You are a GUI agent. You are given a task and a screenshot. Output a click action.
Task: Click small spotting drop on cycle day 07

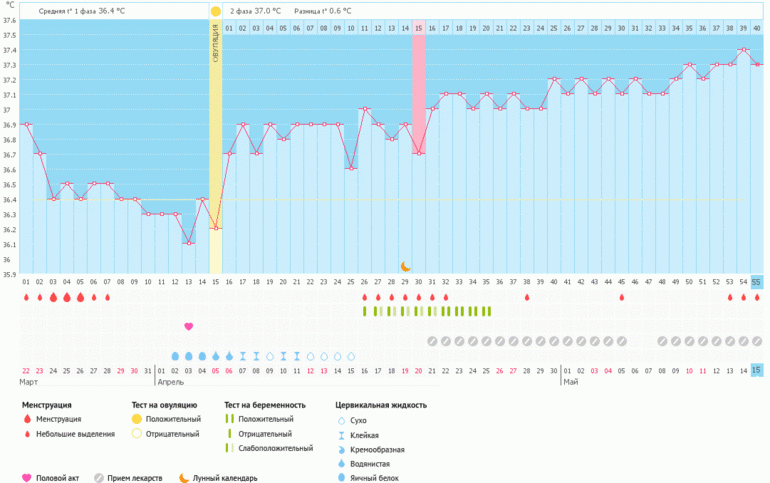click(108, 297)
